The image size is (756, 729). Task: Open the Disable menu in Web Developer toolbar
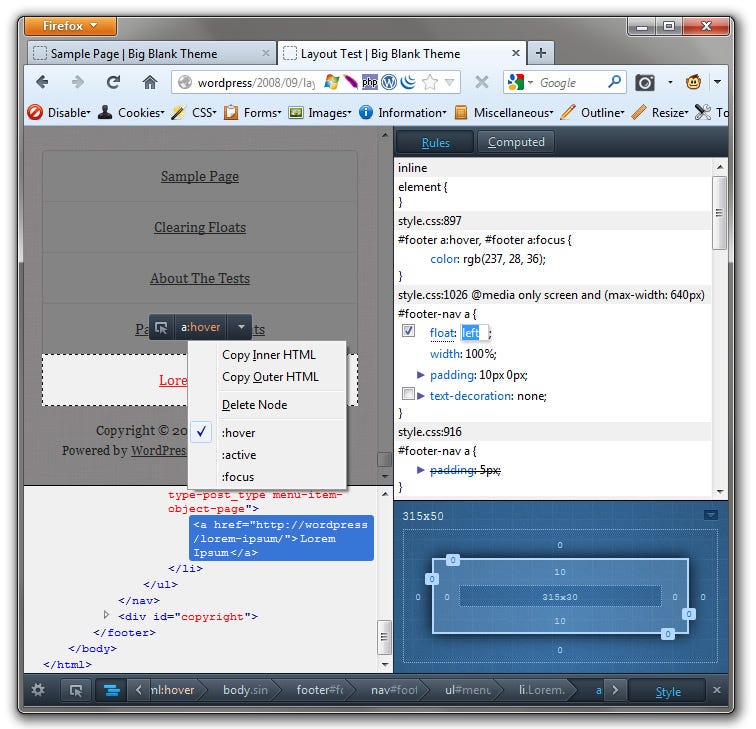(59, 112)
